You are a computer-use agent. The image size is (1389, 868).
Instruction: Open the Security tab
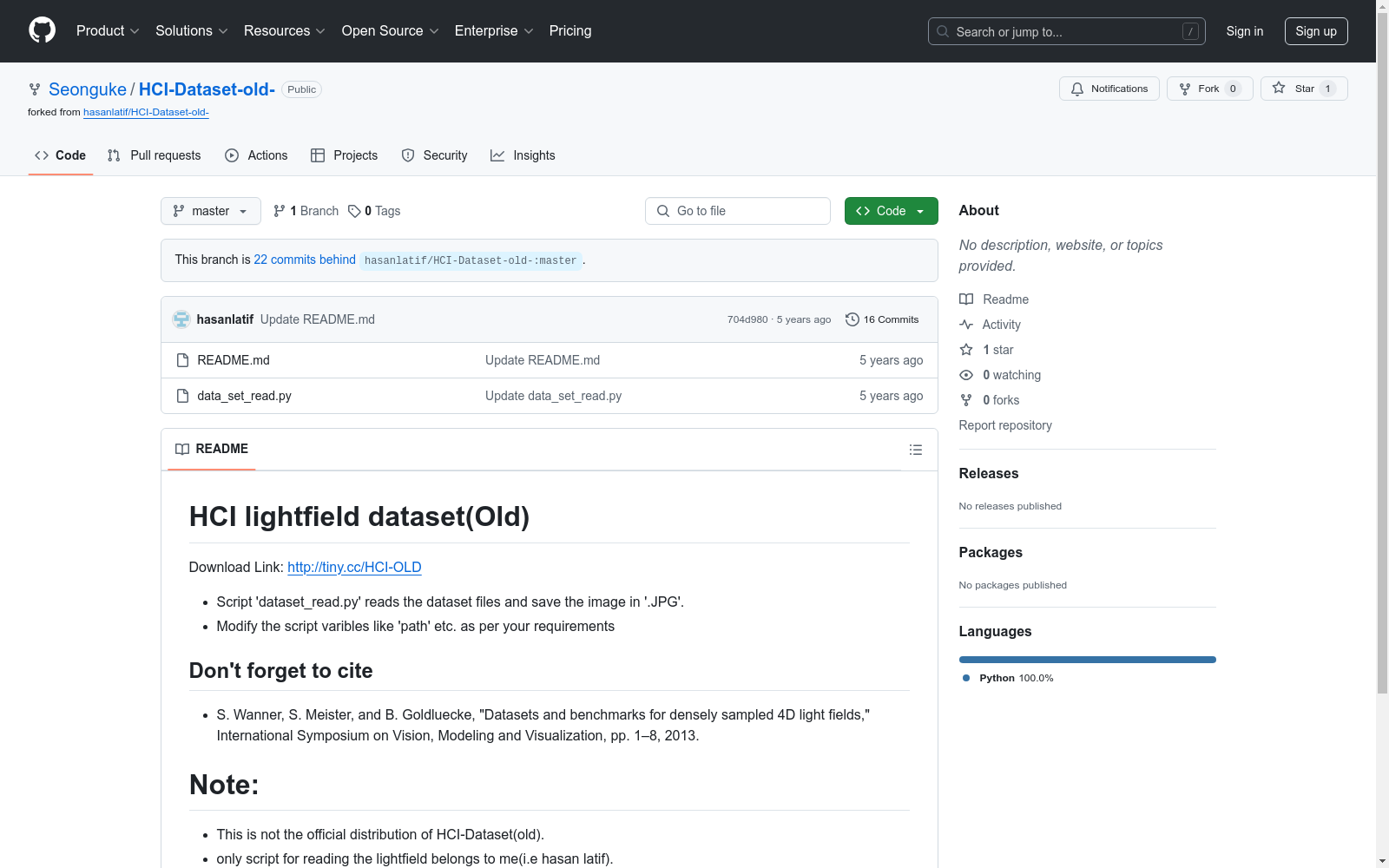pyautogui.click(x=434, y=155)
